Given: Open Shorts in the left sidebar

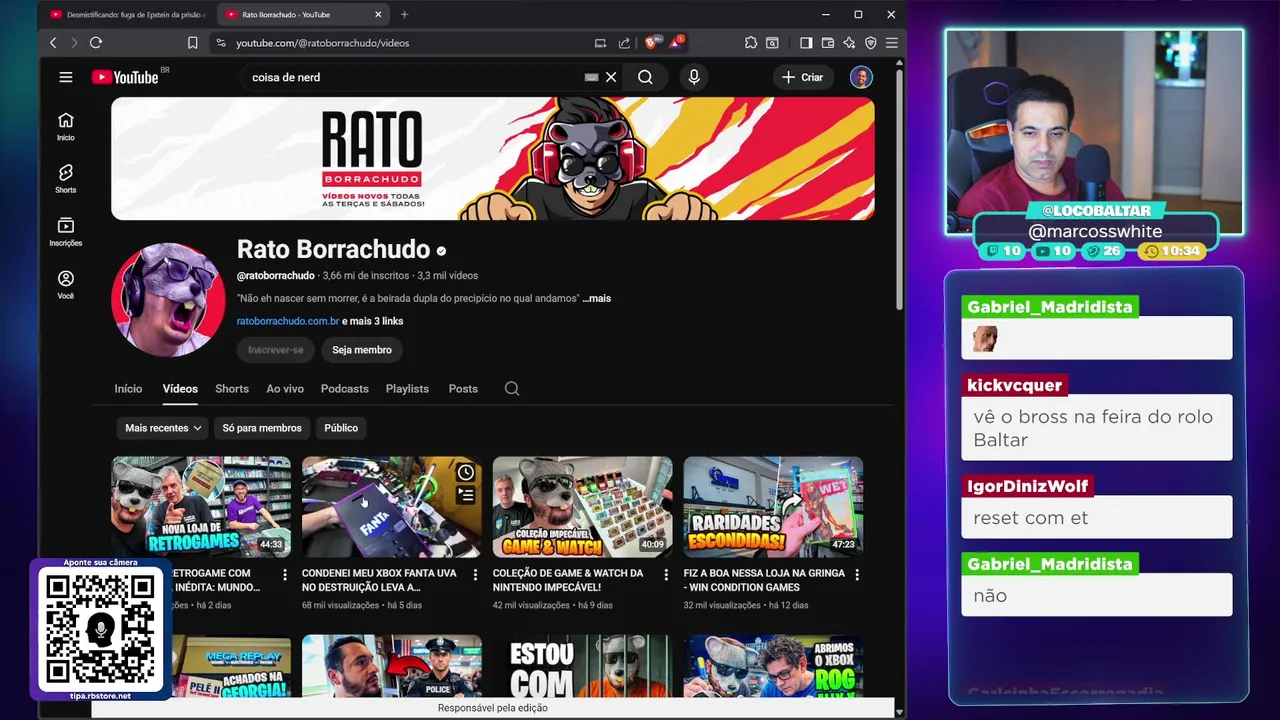Looking at the screenshot, I should 65,179.
